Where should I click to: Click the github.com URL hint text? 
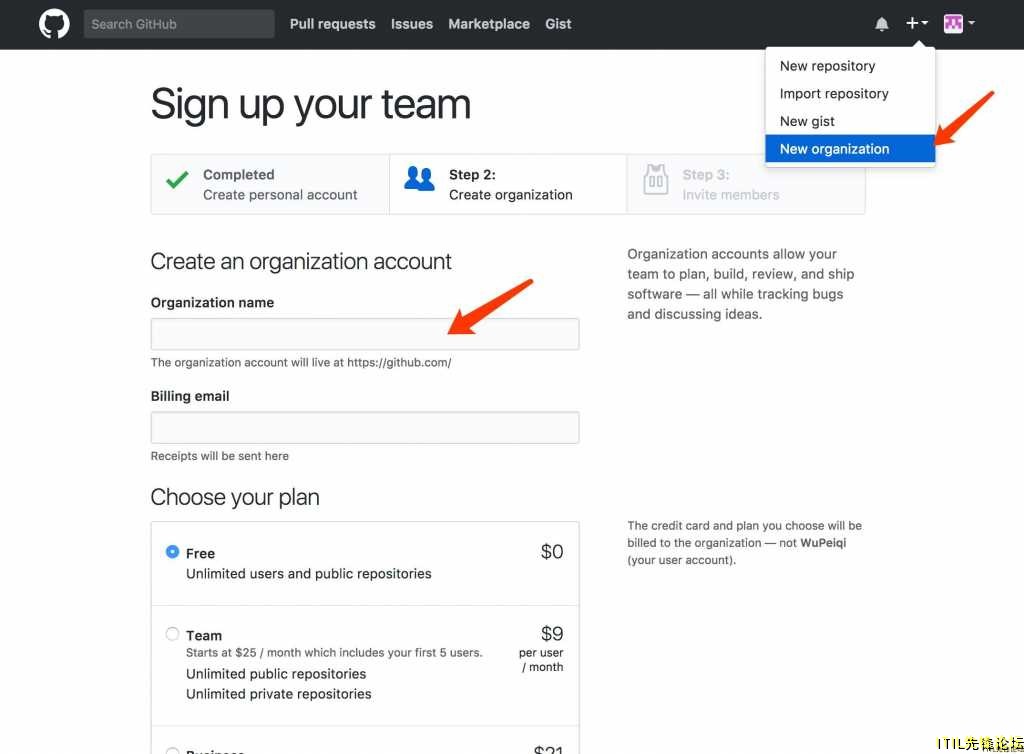(x=301, y=362)
